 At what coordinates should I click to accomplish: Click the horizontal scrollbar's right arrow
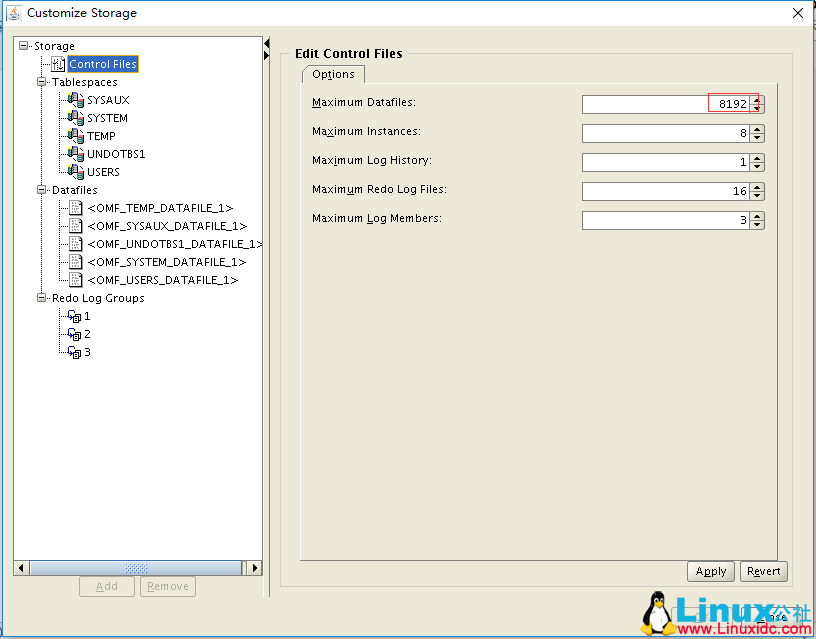click(x=255, y=566)
